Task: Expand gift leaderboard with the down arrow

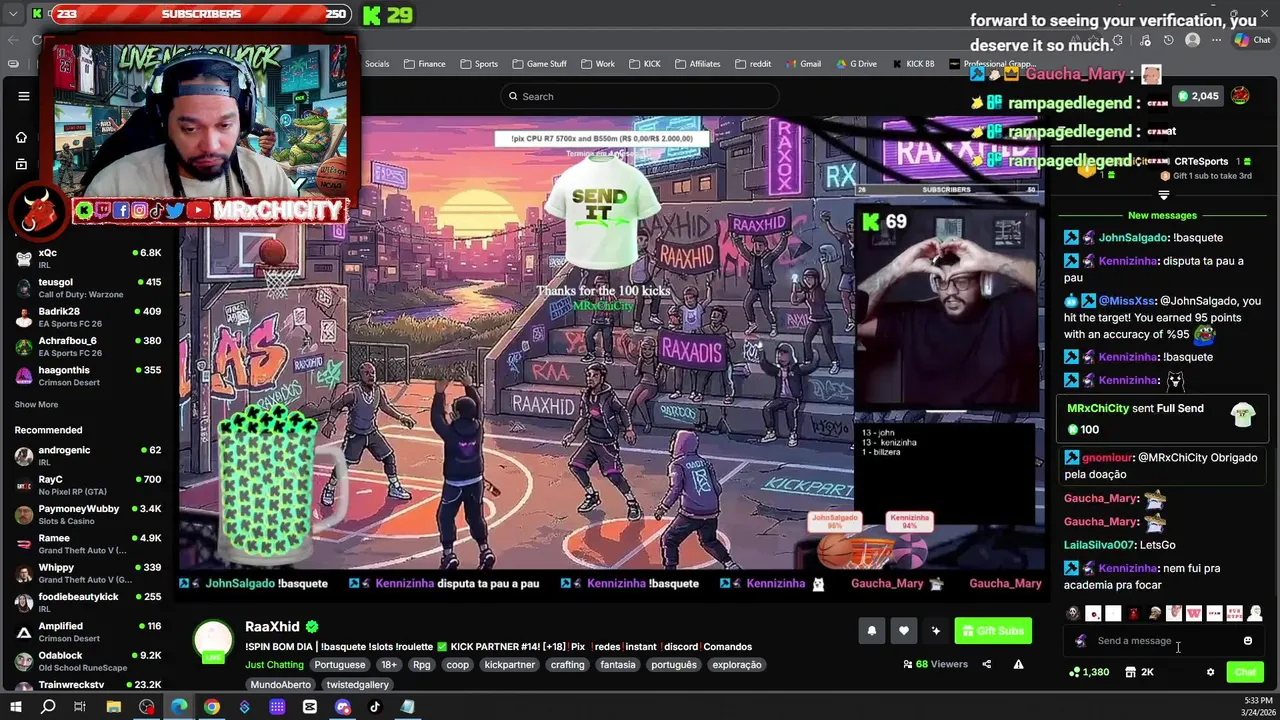Action: [1163, 195]
